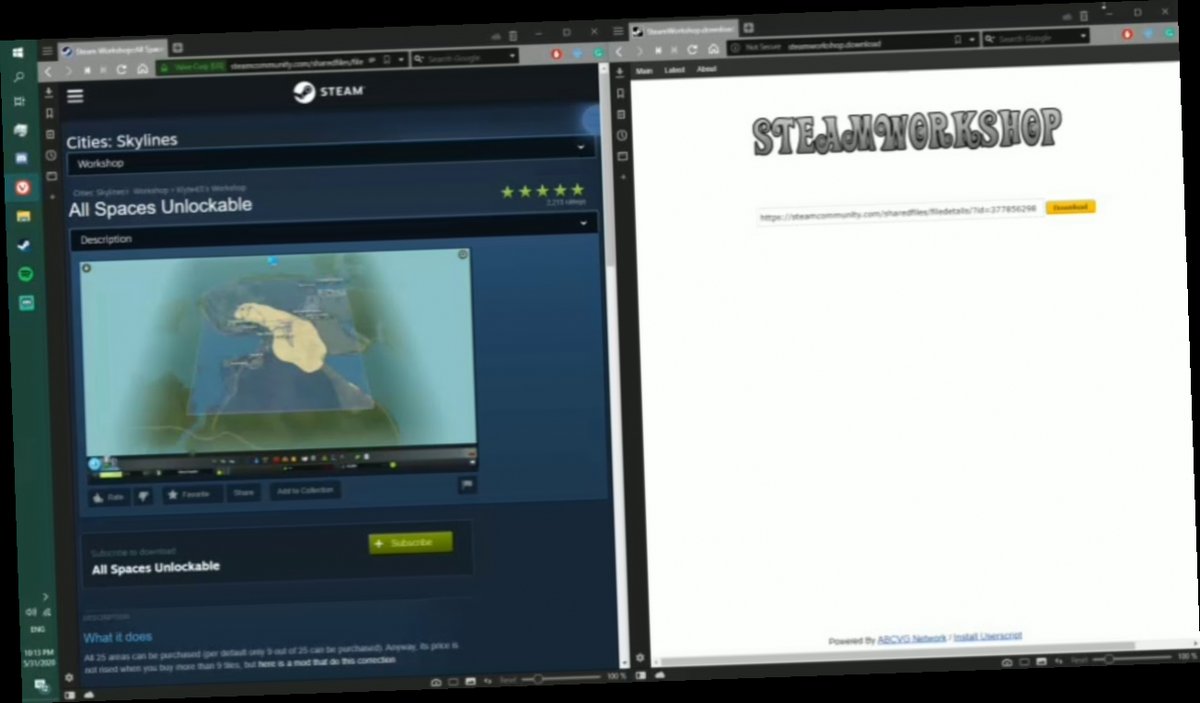Open the Vivaldi menu in the left browser window

47,50
